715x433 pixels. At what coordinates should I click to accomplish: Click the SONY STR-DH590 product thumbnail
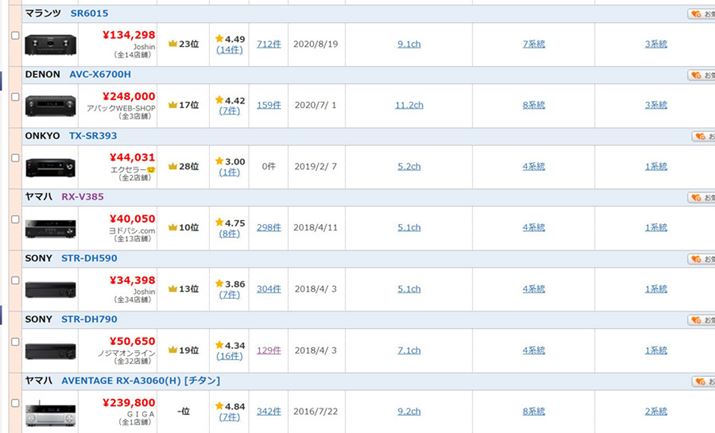pos(50,289)
